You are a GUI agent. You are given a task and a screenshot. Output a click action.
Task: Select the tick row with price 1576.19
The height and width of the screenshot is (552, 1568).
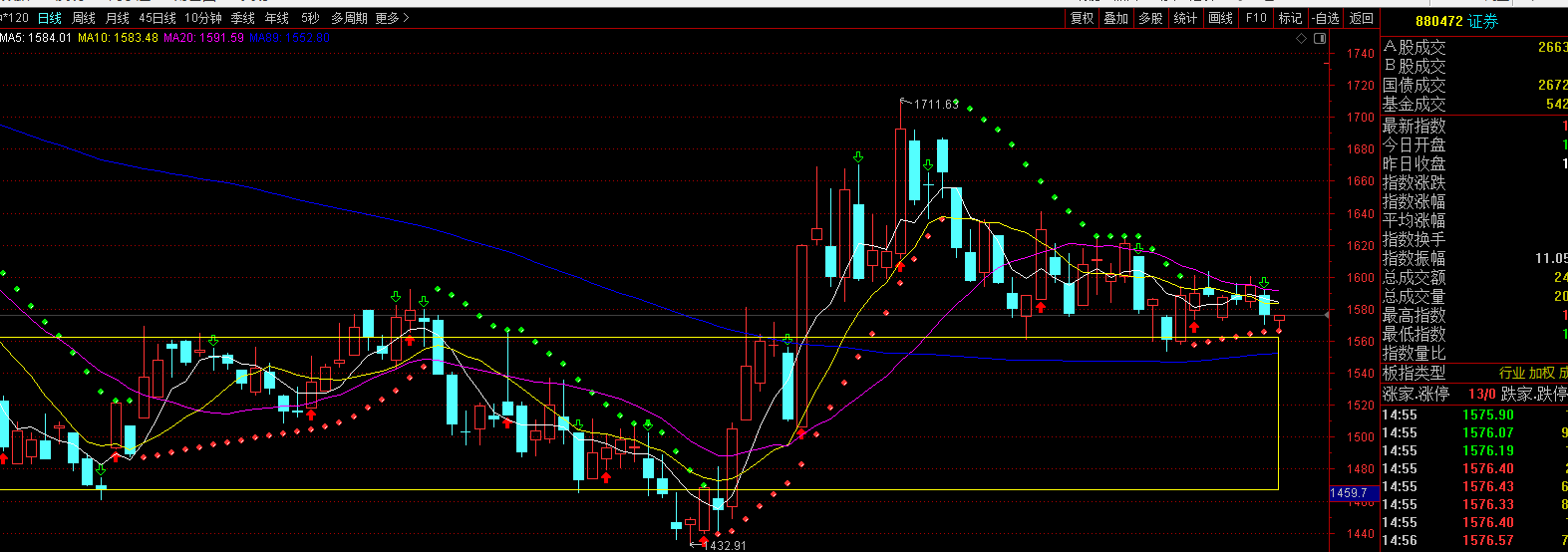[x=1474, y=450]
